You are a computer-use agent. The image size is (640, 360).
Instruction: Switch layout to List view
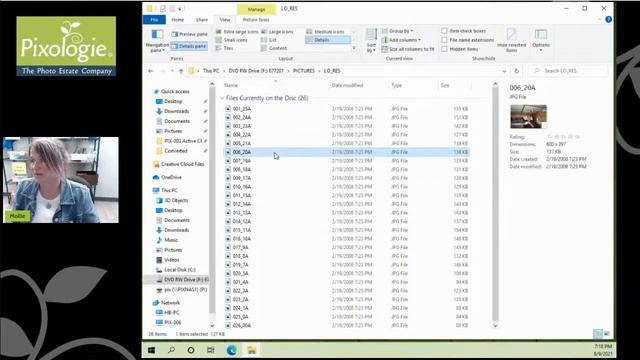pyautogui.click(x=269, y=40)
